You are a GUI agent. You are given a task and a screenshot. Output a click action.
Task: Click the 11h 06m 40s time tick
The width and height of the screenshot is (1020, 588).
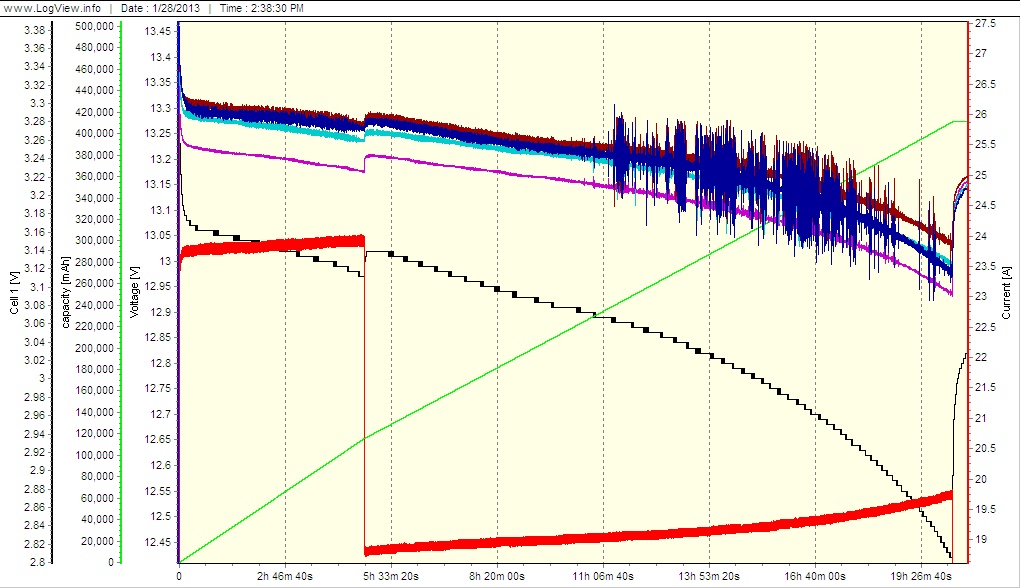(603, 577)
